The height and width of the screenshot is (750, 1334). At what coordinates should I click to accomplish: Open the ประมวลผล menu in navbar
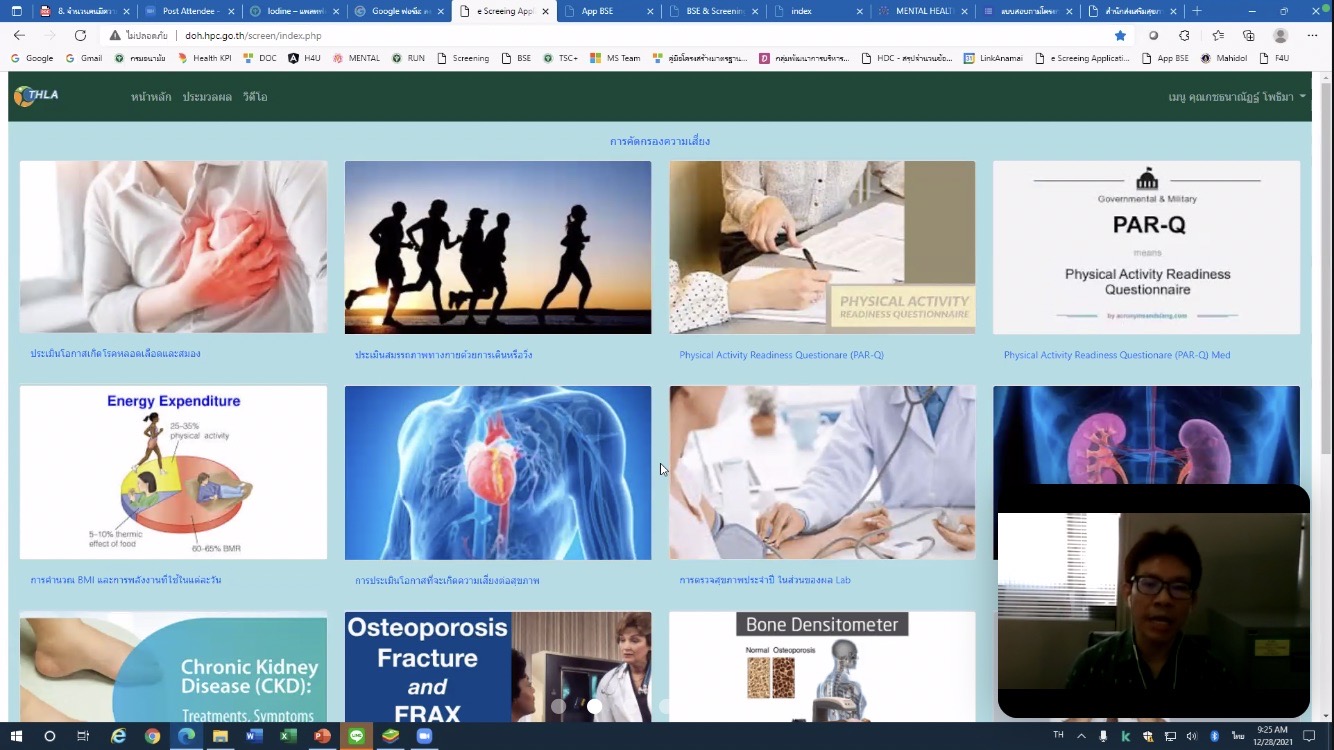[x=207, y=97]
